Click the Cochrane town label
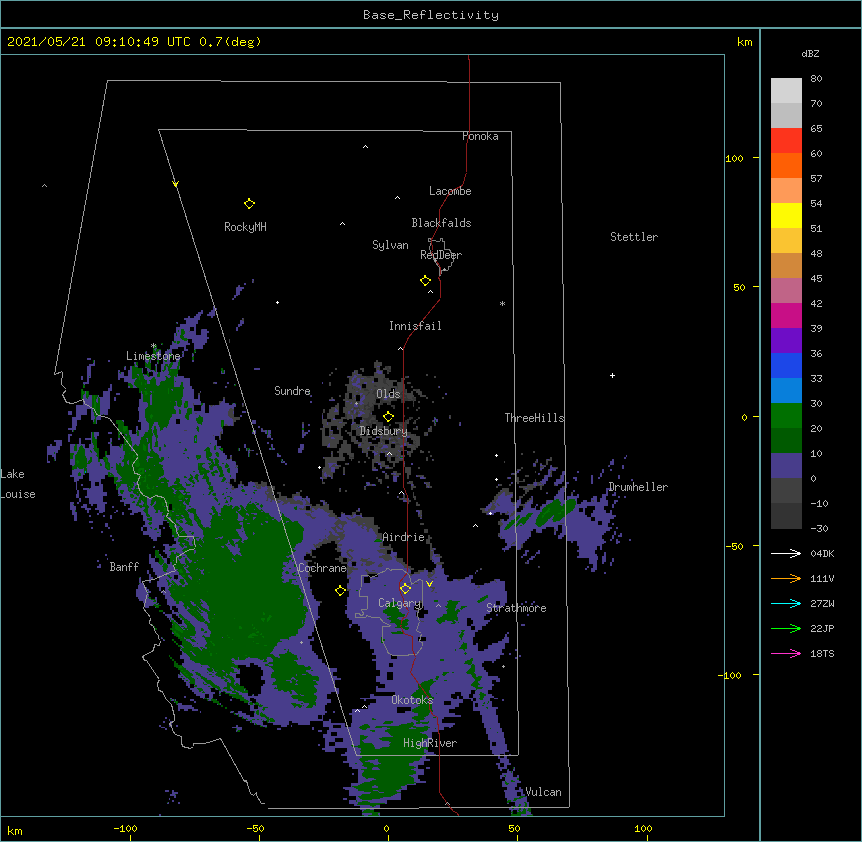The image size is (862, 842). click(x=322, y=568)
